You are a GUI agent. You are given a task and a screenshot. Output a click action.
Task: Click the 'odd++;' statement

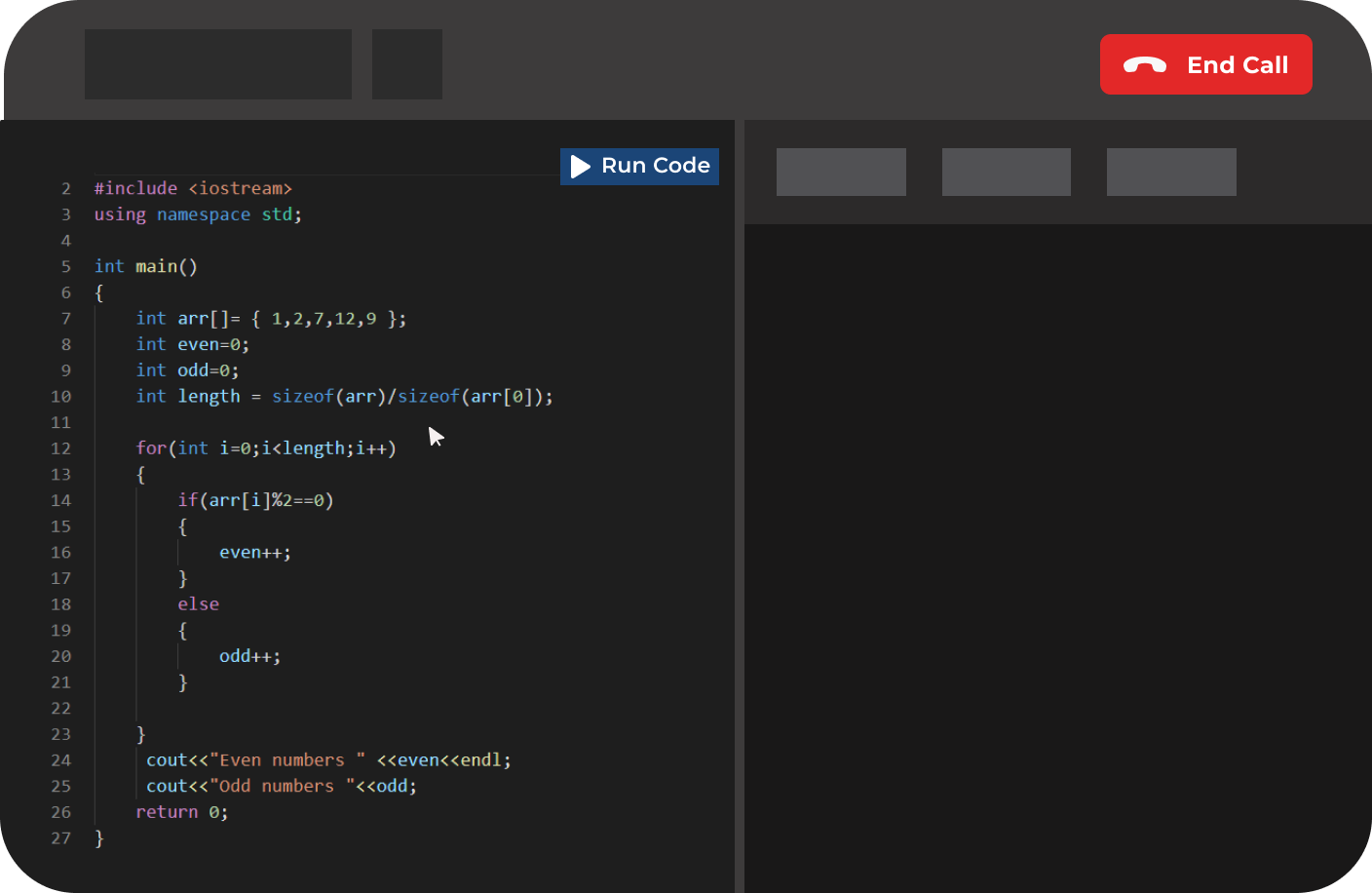(x=249, y=656)
